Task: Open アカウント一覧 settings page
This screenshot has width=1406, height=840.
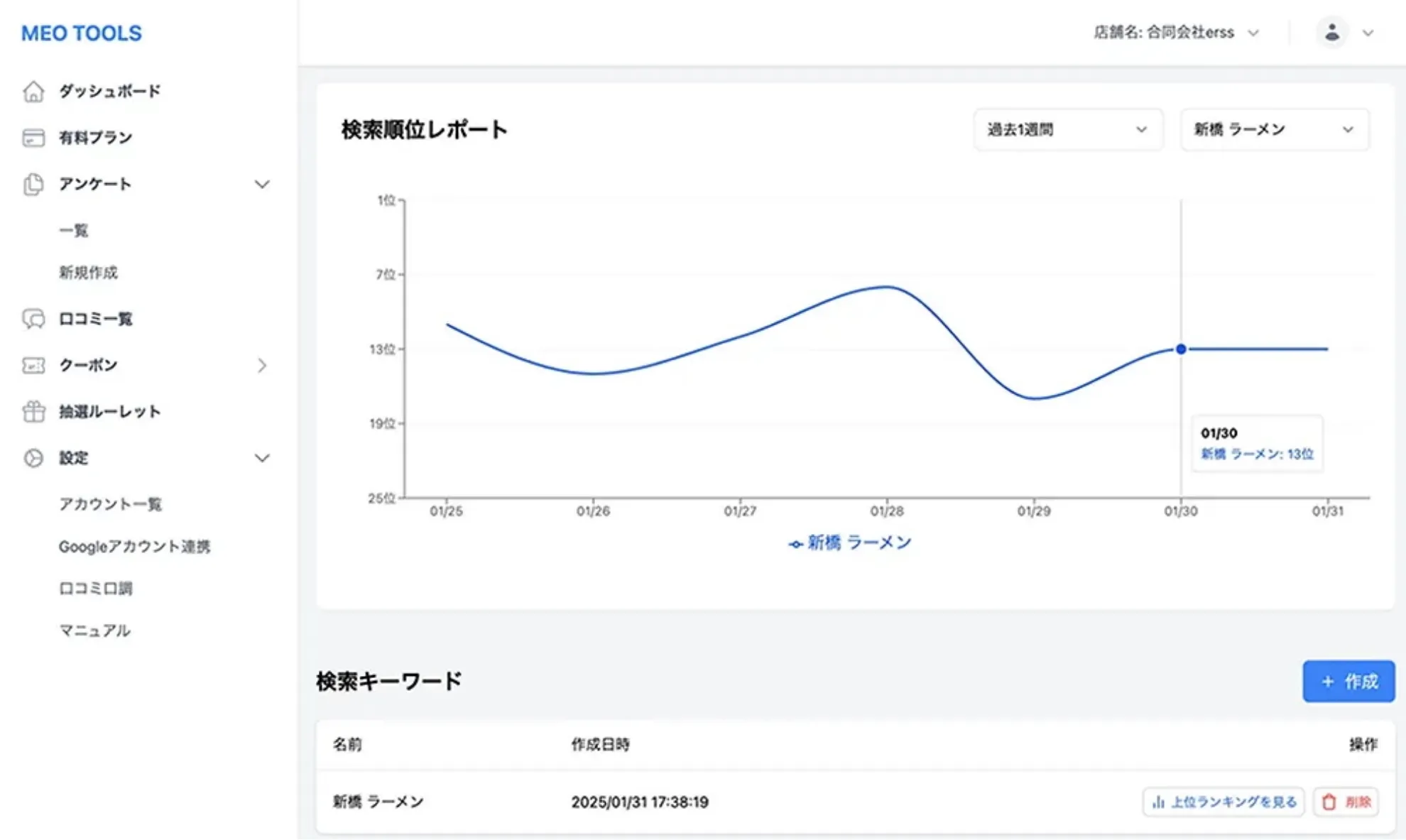Action: click(x=110, y=504)
